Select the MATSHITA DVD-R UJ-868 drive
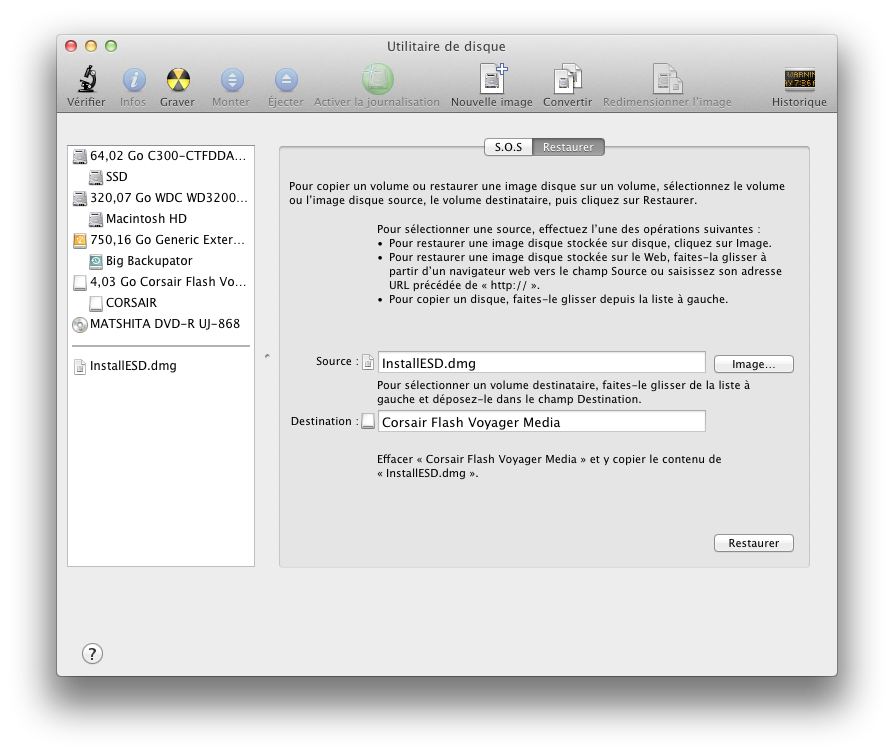The height and width of the screenshot is (755, 894). (161, 324)
